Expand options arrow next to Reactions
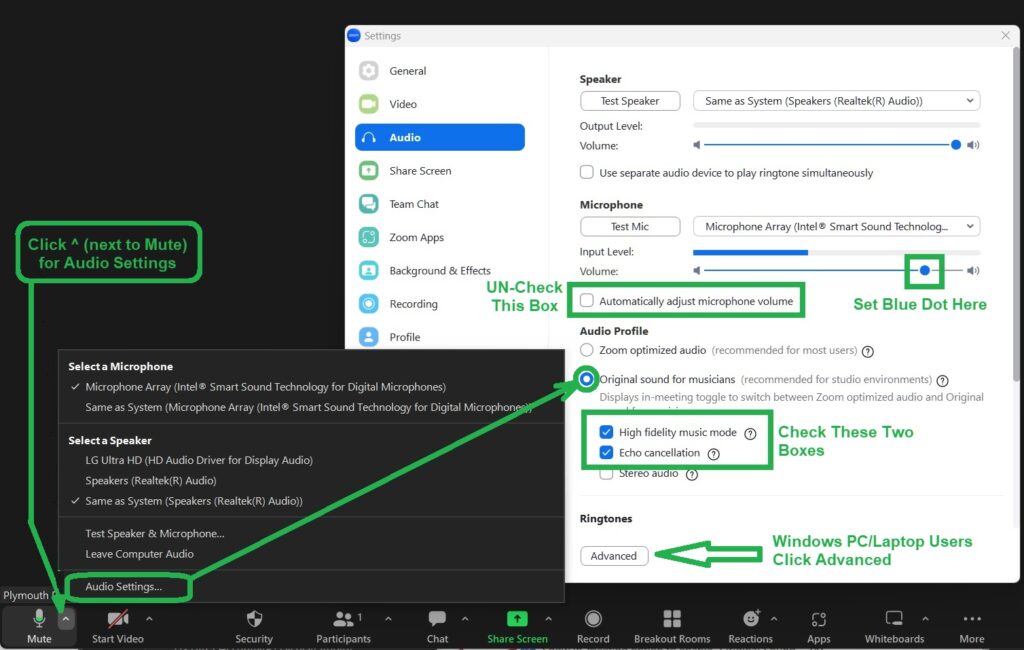Image resolution: width=1024 pixels, height=650 pixels. (774, 618)
